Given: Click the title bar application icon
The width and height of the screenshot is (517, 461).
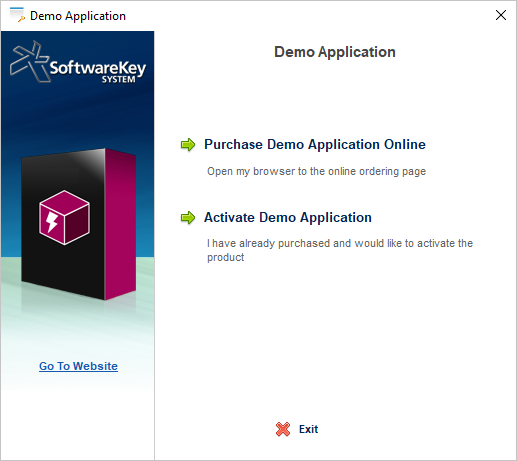Looking at the screenshot, I should pos(17,15).
